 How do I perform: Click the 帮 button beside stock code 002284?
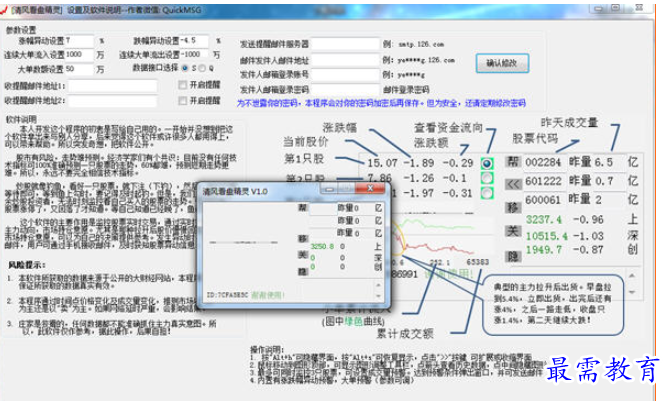[x=513, y=162]
